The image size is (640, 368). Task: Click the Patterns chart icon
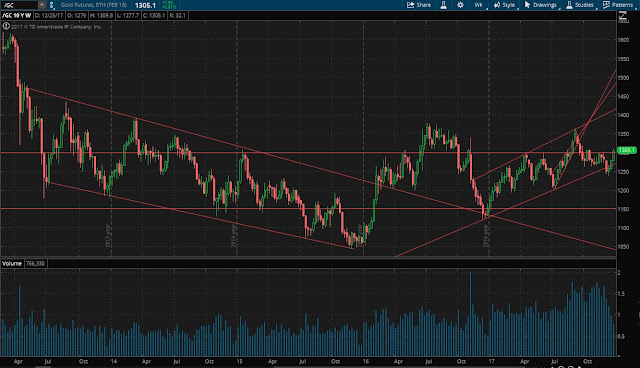coord(606,5)
